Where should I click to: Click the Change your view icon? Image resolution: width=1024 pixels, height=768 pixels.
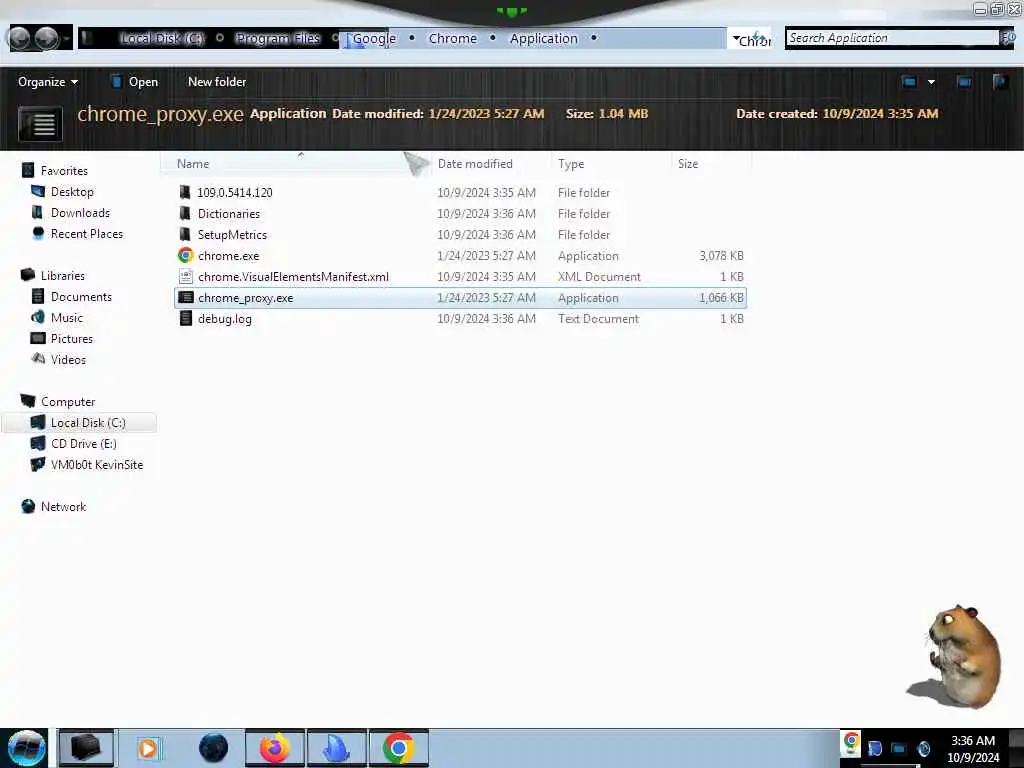coord(909,82)
